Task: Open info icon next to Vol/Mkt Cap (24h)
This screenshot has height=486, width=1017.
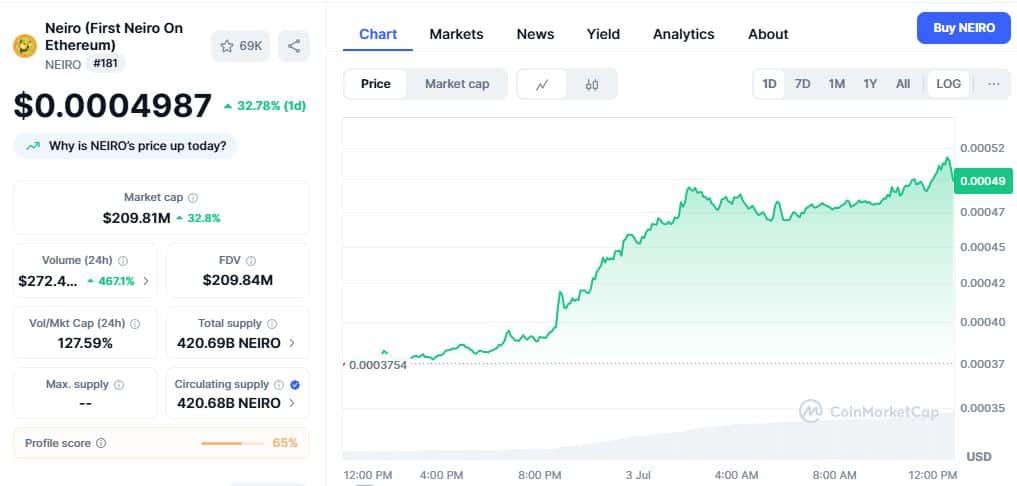Action: tap(135, 324)
